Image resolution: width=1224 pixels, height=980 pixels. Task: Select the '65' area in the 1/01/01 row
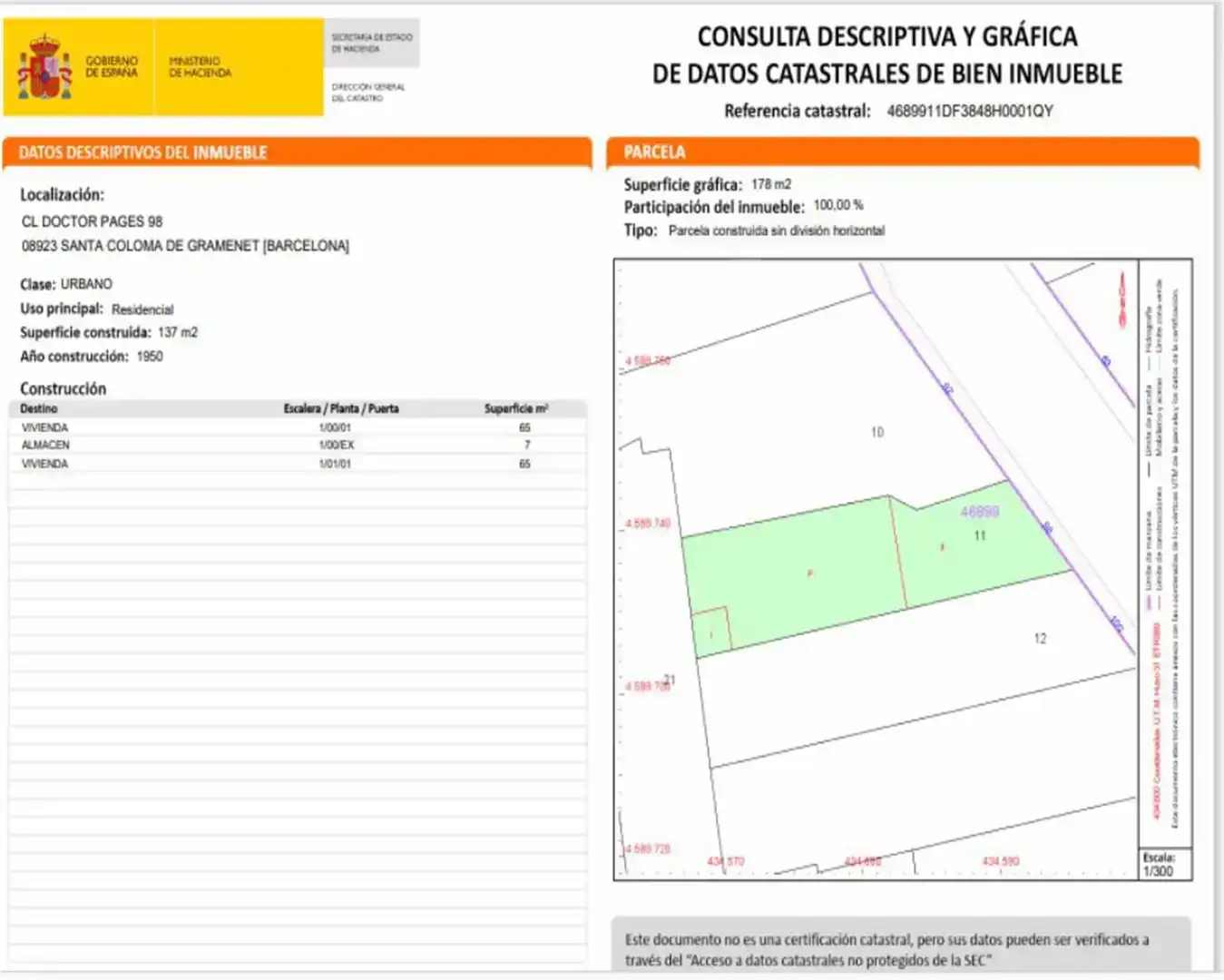point(524,464)
